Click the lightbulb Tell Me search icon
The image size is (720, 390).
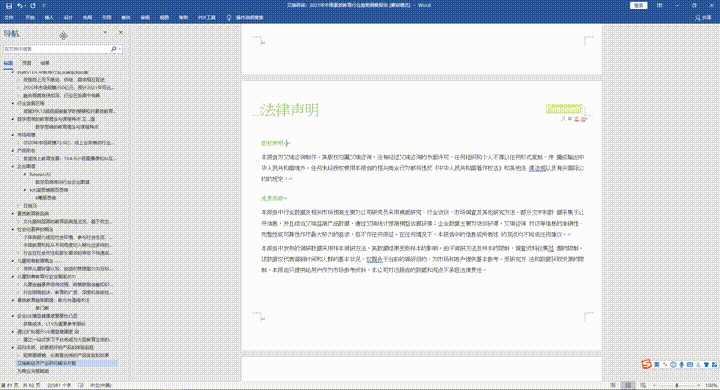coord(229,17)
